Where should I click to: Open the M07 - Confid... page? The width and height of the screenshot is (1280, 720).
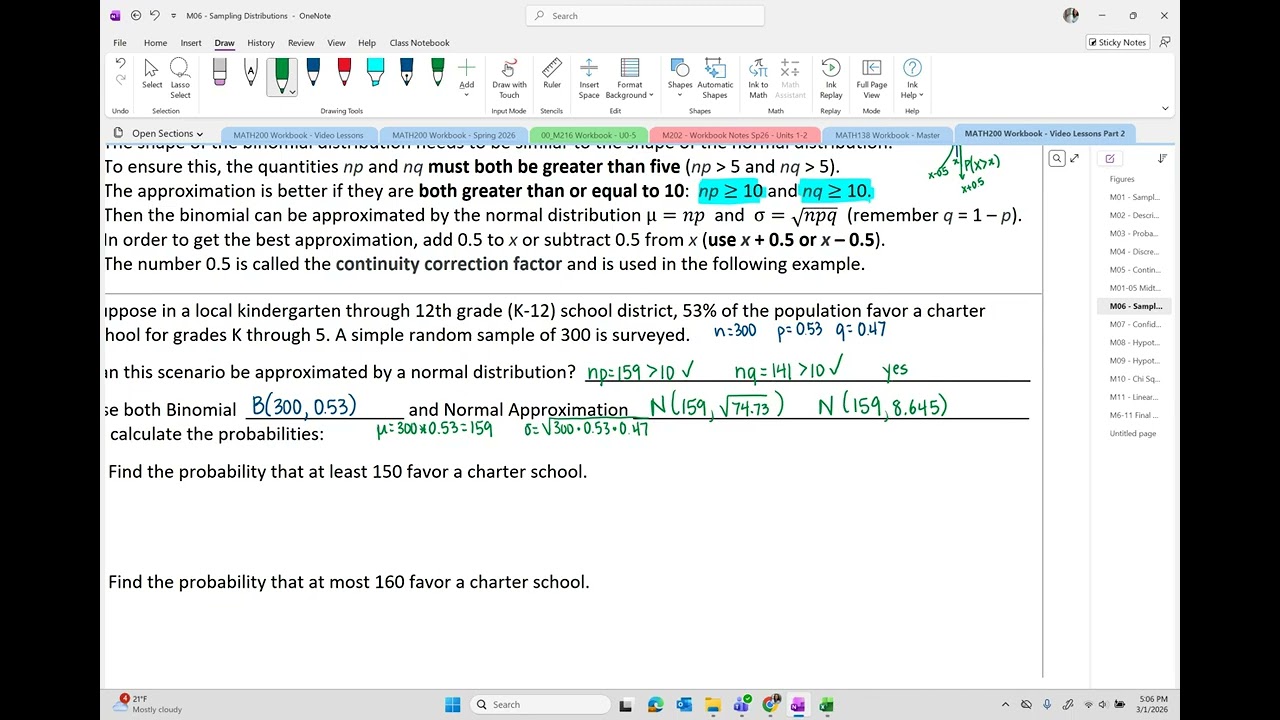[x=1135, y=324]
